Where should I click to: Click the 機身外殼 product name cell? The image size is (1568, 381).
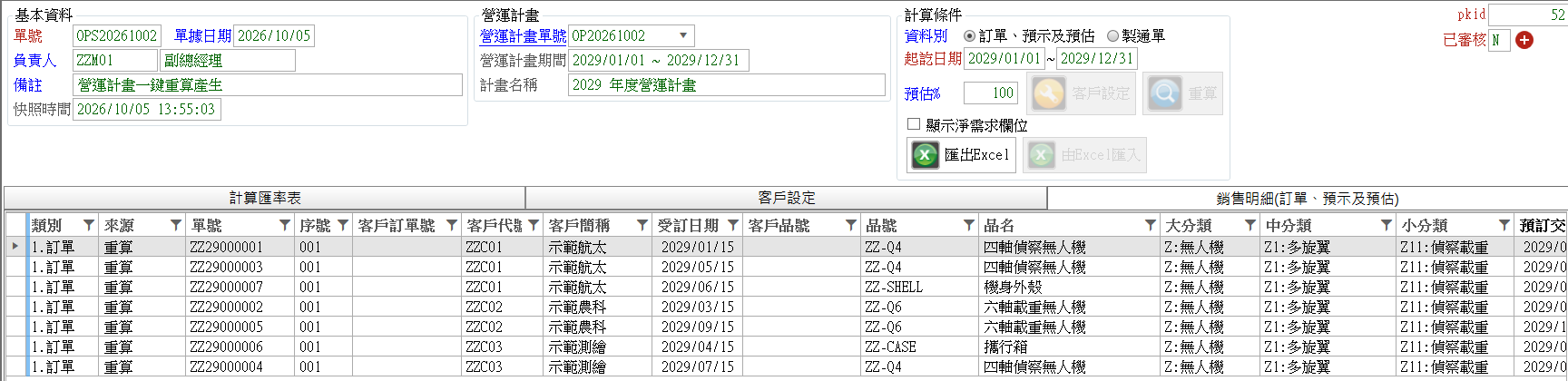pyautogui.click(x=1069, y=287)
